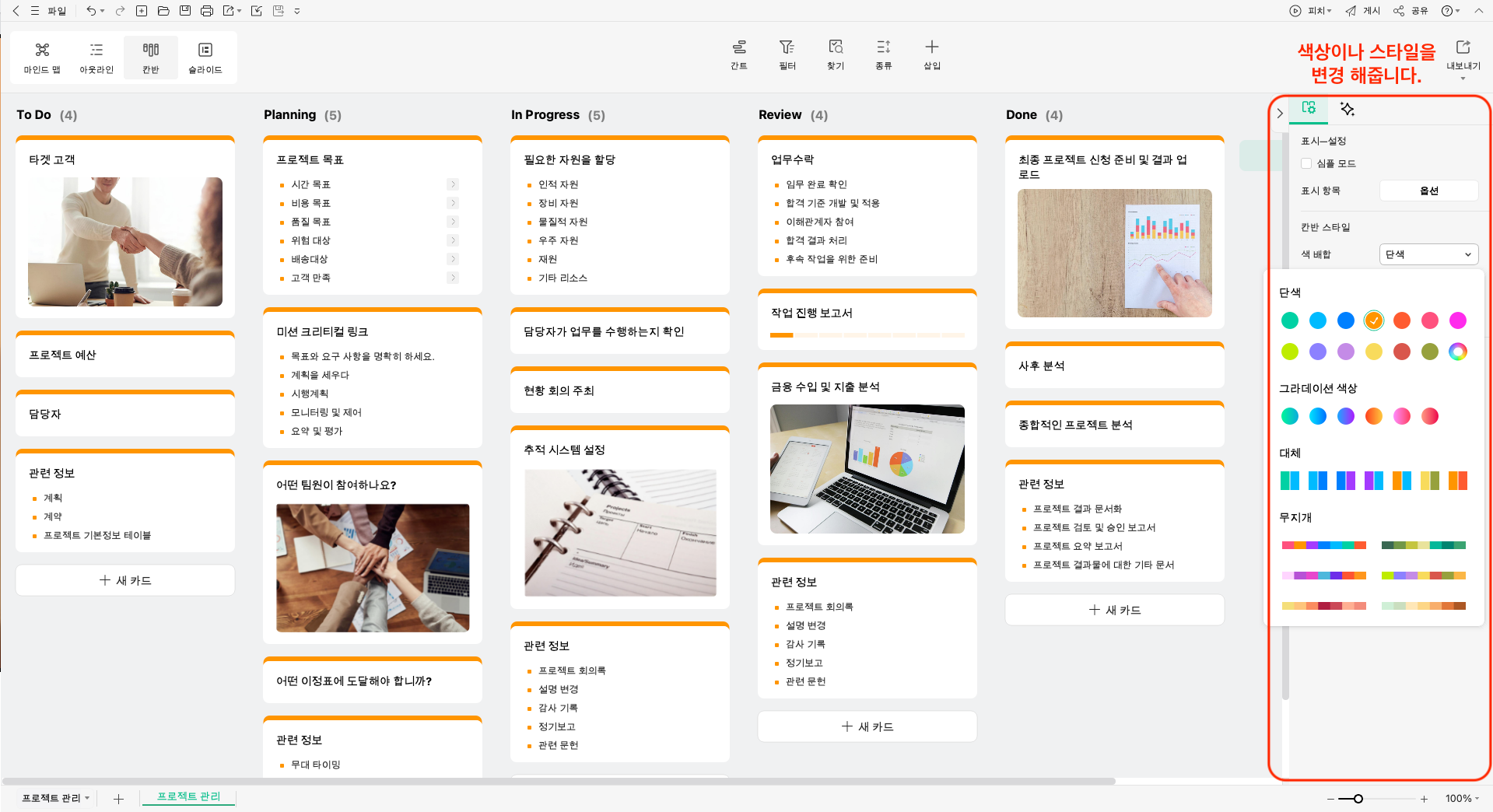
Task: Collapse the right panel with the chevron
Action: 1280,113
